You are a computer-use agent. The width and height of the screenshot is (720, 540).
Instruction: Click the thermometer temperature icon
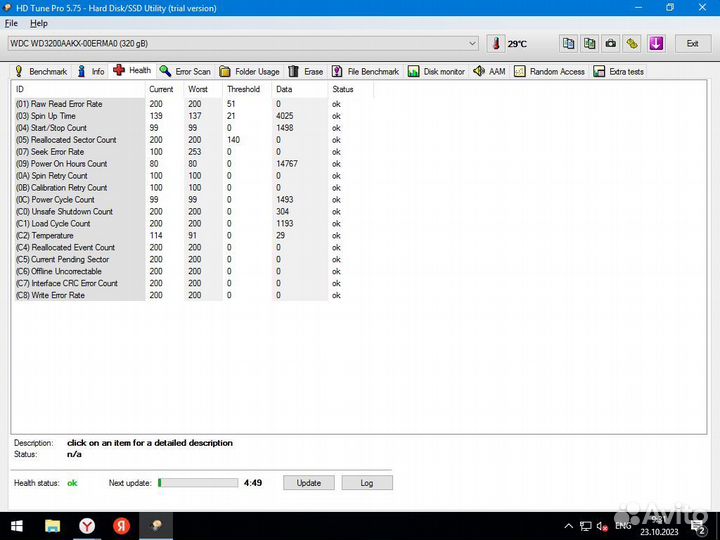(x=496, y=44)
